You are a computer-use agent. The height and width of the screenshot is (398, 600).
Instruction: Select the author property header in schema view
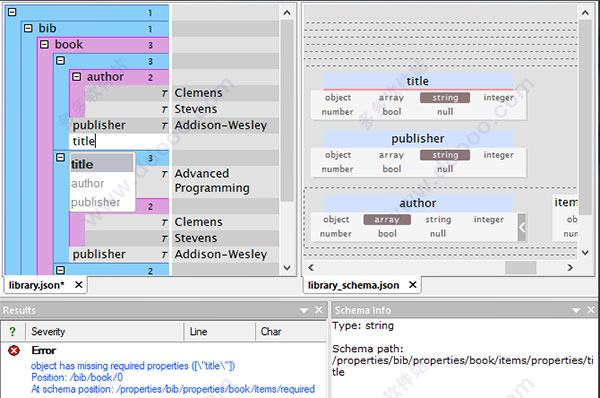[x=418, y=203]
